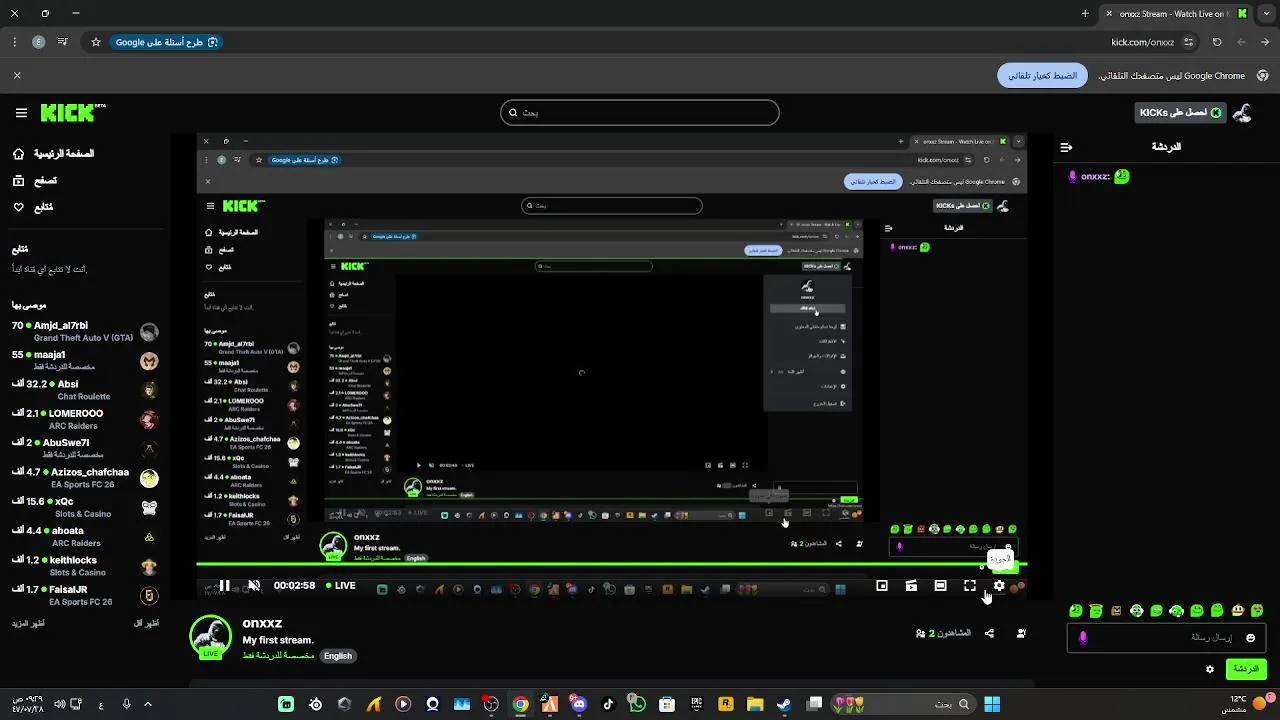Open recommended channel xQc
Viewport: 1280px width, 720px height.
[x=85, y=507]
